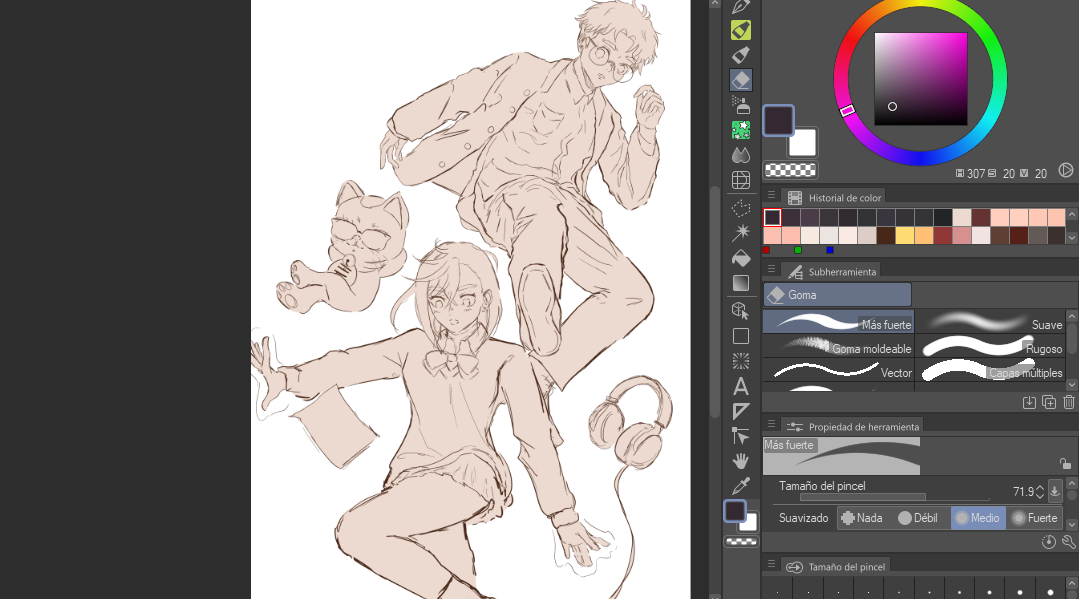Select the Gradient tool
Viewport: 1079px width, 599px height.
741,283
